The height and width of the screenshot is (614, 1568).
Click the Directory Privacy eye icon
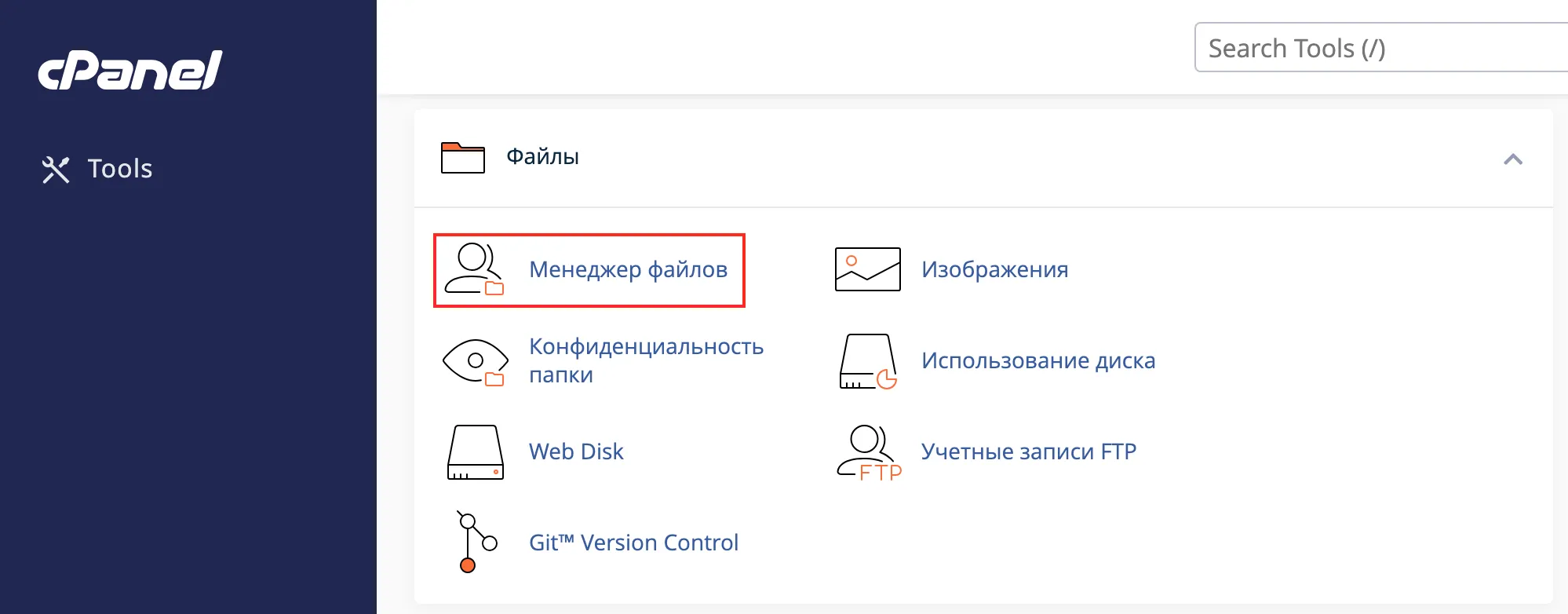tap(475, 361)
